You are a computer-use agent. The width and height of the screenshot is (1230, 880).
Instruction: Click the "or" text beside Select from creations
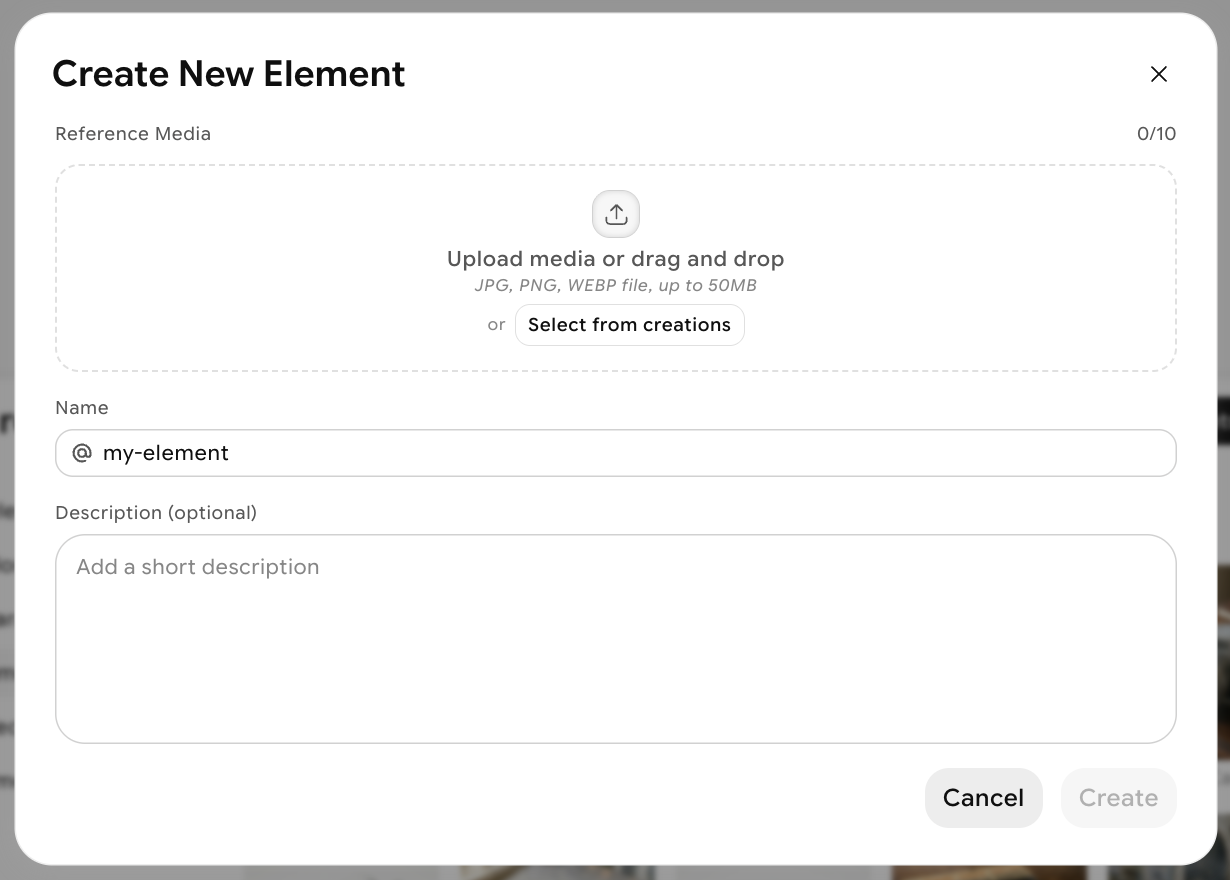coord(496,325)
